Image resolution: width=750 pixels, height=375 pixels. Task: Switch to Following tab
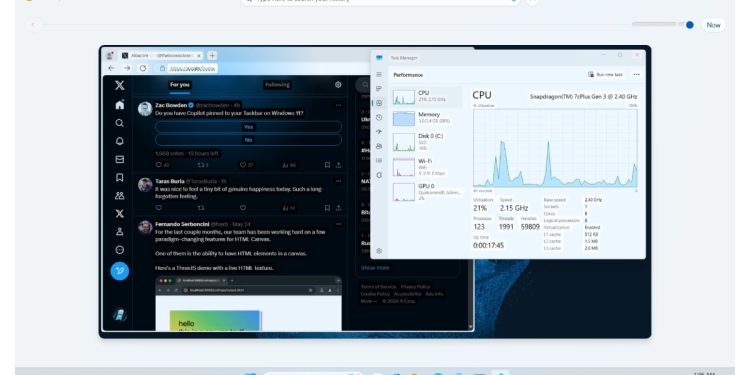tap(277, 85)
